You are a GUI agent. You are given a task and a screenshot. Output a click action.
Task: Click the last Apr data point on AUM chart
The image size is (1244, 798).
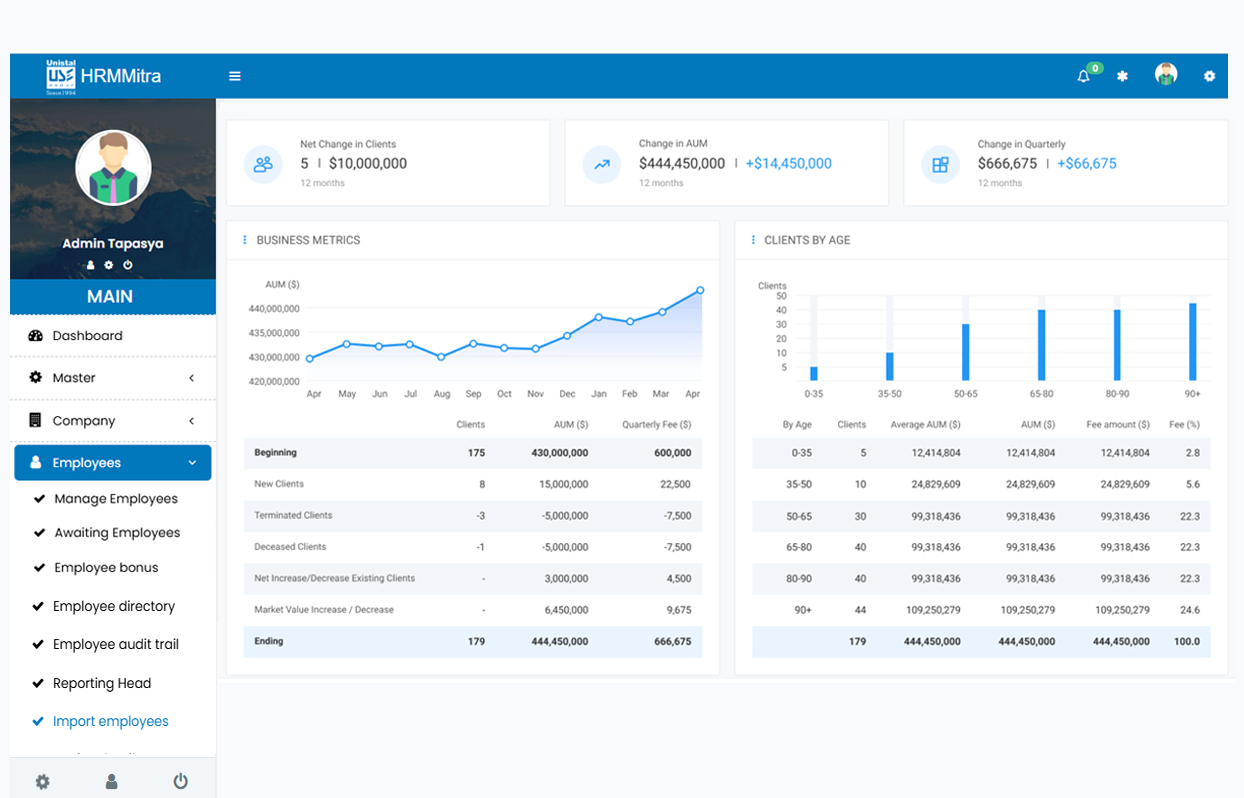click(x=700, y=290)
